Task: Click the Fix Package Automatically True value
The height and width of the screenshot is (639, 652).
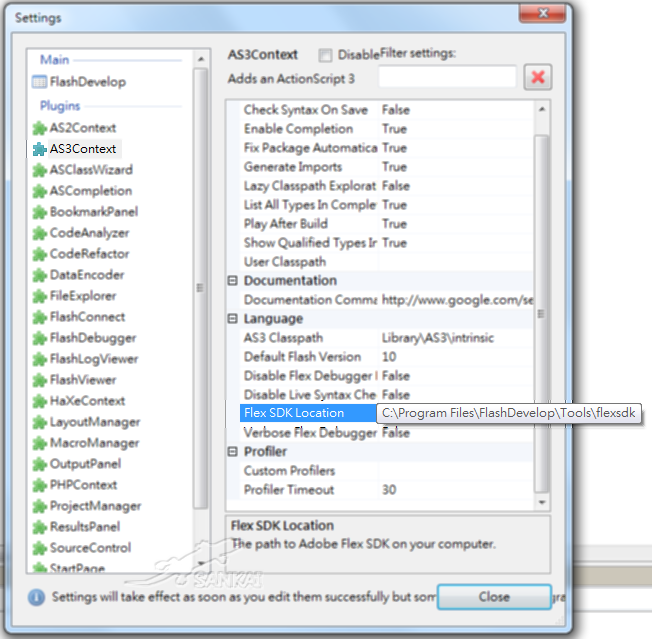Action: pos(394,148)
